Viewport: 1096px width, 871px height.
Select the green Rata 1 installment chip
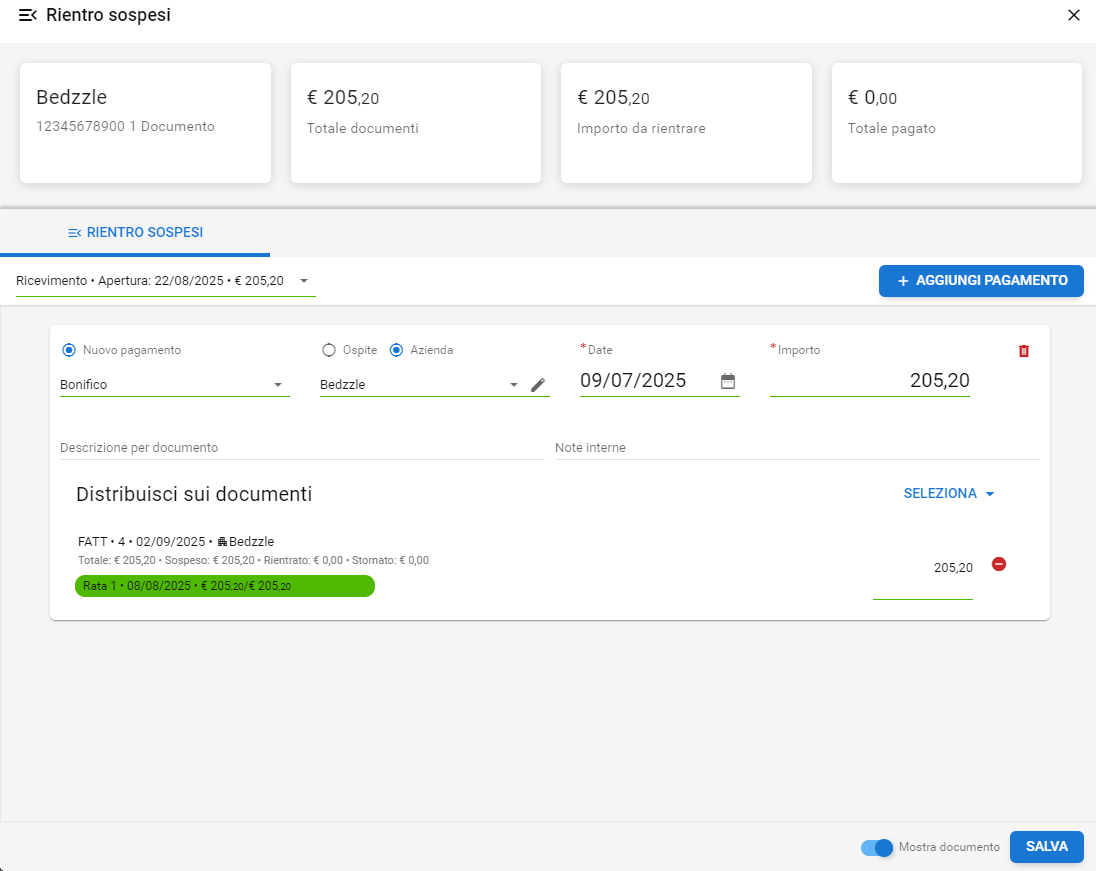(225, 586)
